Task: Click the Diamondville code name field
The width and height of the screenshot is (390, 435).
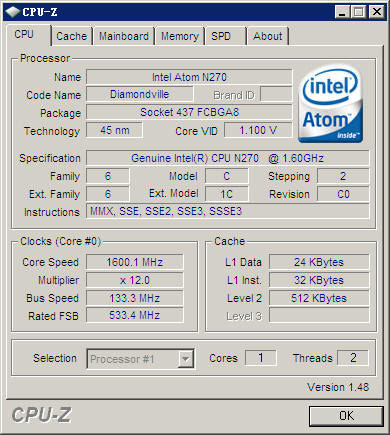Action: point(140,94)
